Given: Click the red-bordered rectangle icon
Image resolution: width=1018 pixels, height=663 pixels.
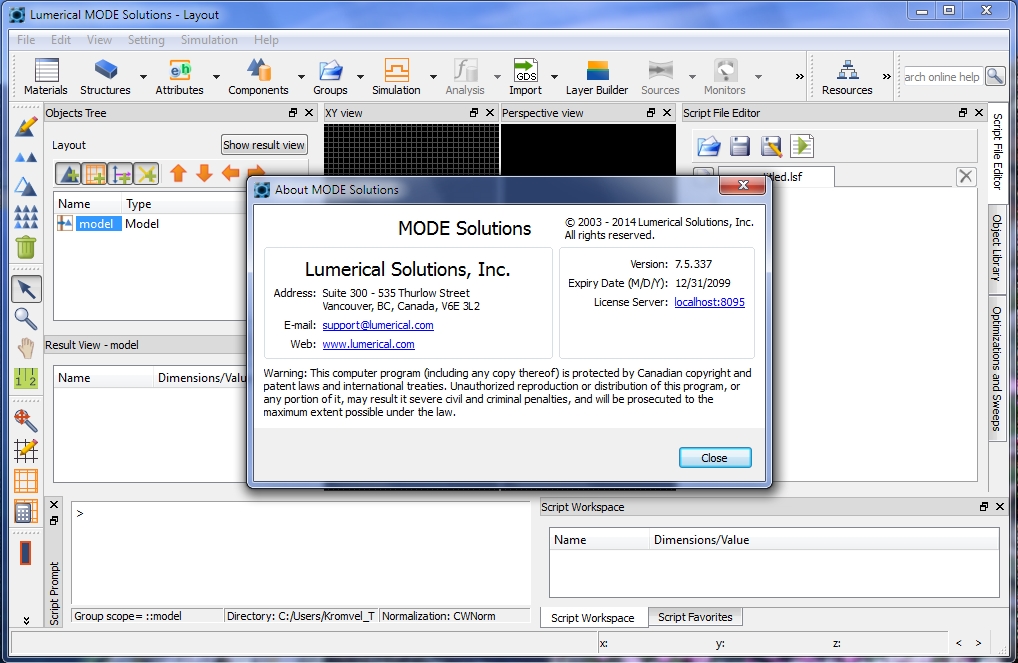Looking at the screenshot, I should pyautogui.click(x=25, y=553).
